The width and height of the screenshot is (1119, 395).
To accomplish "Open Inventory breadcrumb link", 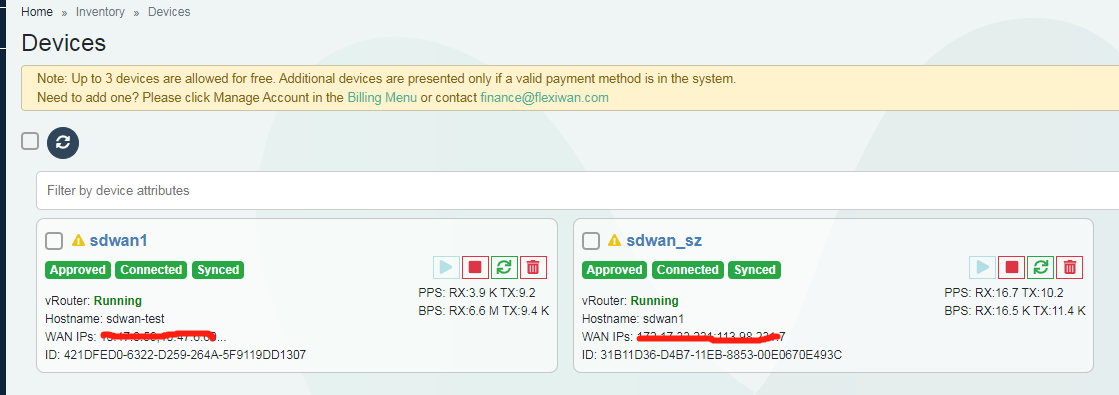I will 101,11.
